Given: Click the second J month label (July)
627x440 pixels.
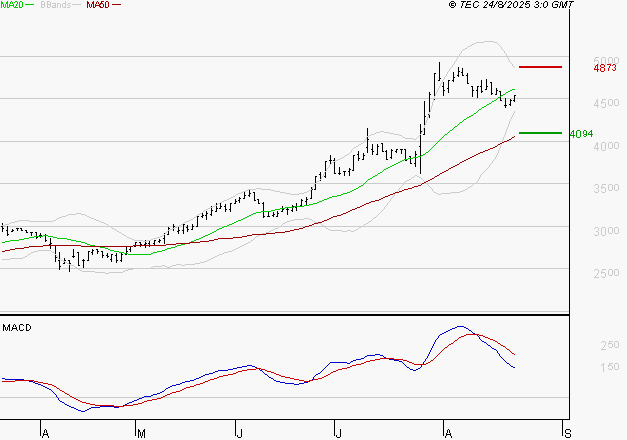Looking at the screenshot, I should [x=338, y=434].
